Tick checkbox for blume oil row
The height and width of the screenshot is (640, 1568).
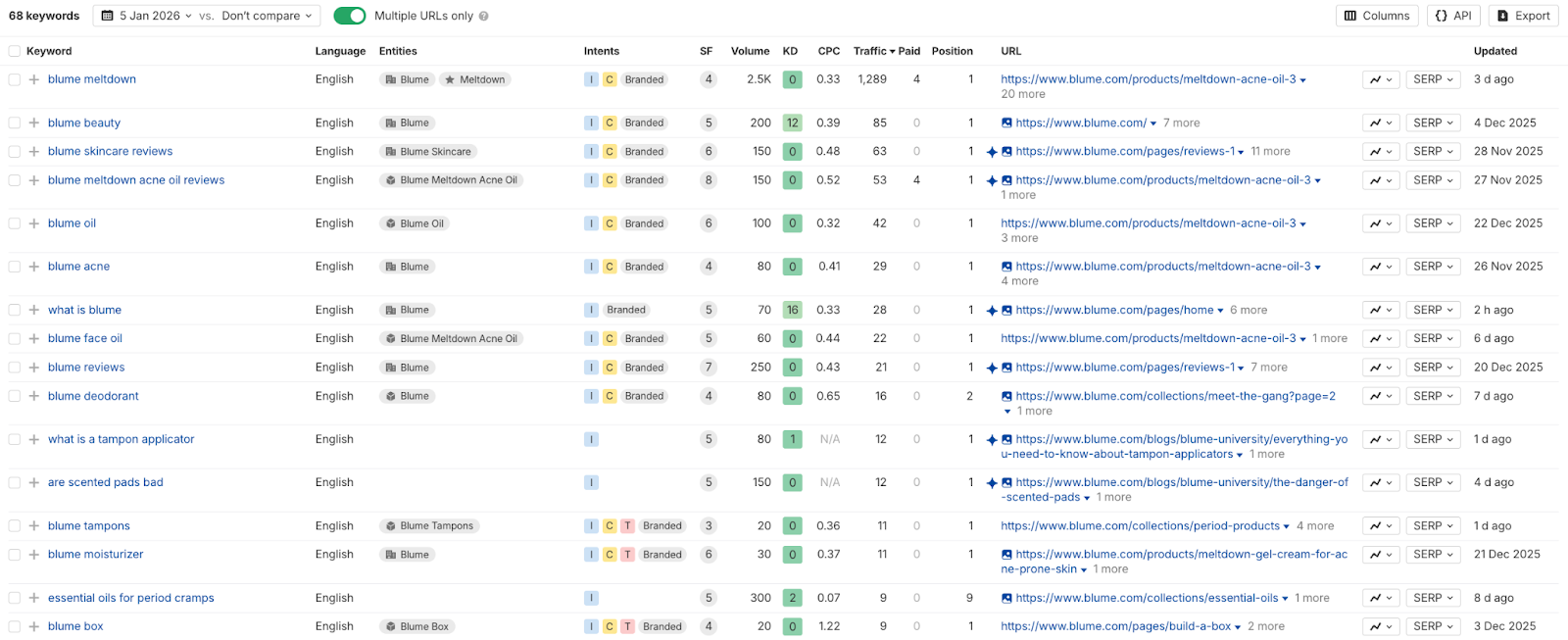pyautogui.click(x=14, y=223)
